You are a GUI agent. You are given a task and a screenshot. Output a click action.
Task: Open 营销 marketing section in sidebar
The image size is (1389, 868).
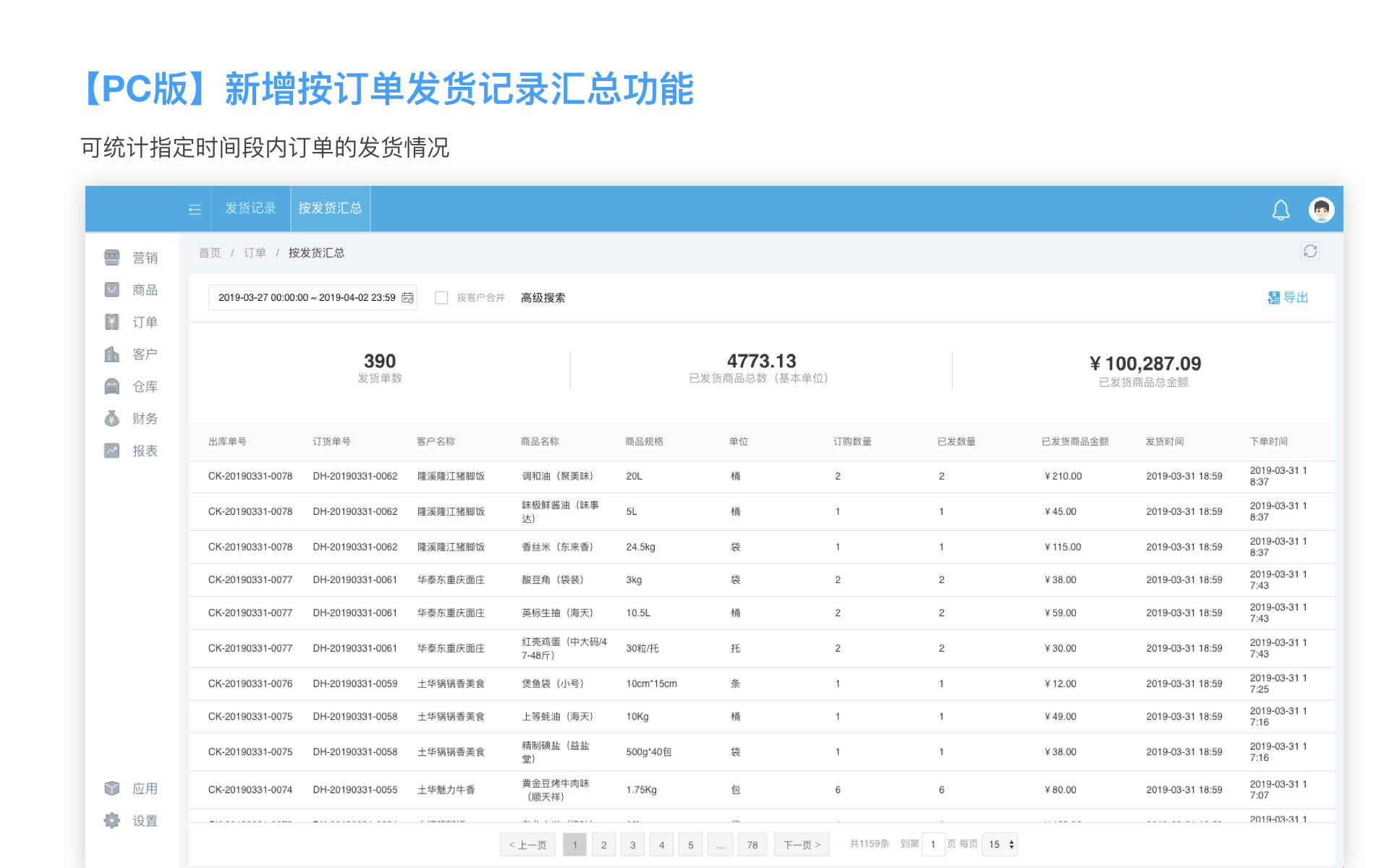click(132, 258)
